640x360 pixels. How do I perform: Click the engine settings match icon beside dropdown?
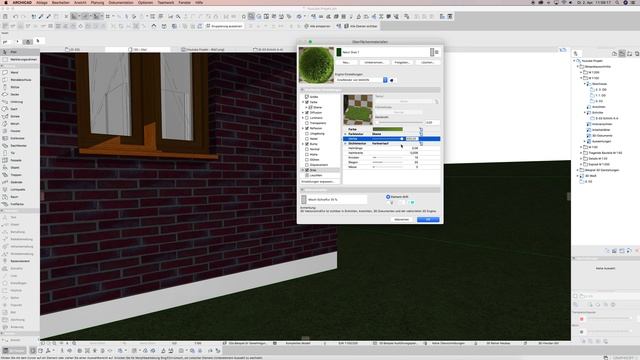coord(392,80)
